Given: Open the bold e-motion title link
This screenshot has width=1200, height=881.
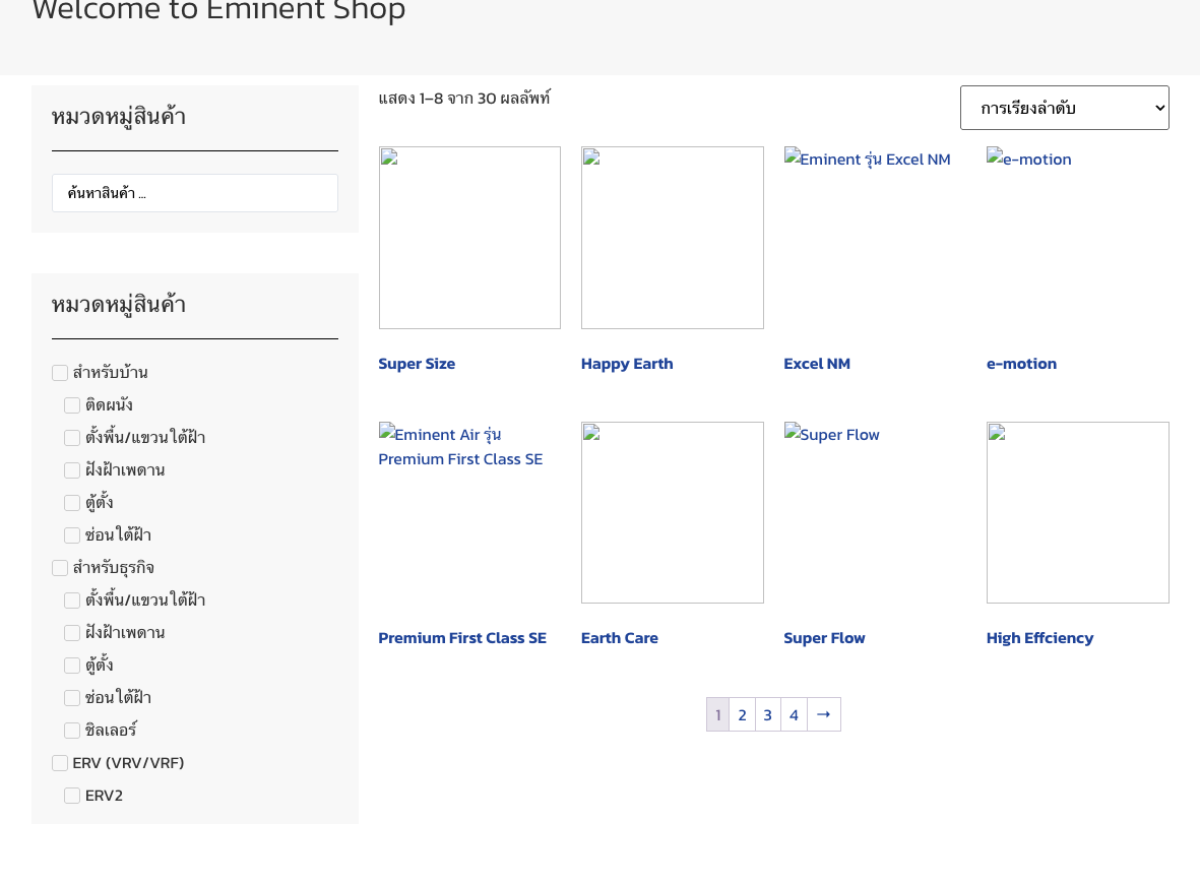Looking at the screenshot, I should point(1021,364).
